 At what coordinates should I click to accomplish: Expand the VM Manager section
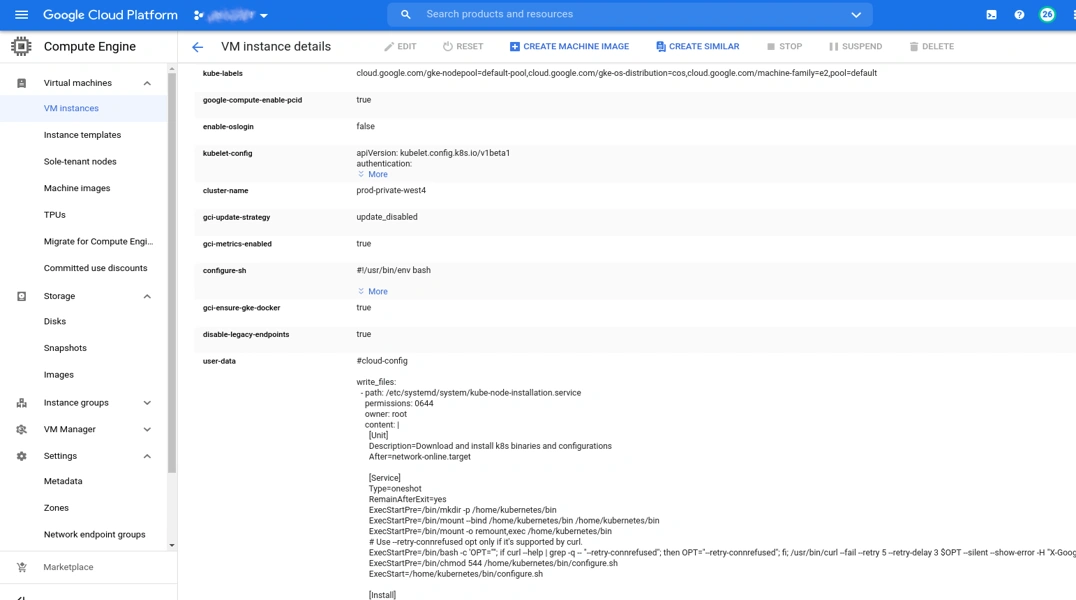coord(147,429)
